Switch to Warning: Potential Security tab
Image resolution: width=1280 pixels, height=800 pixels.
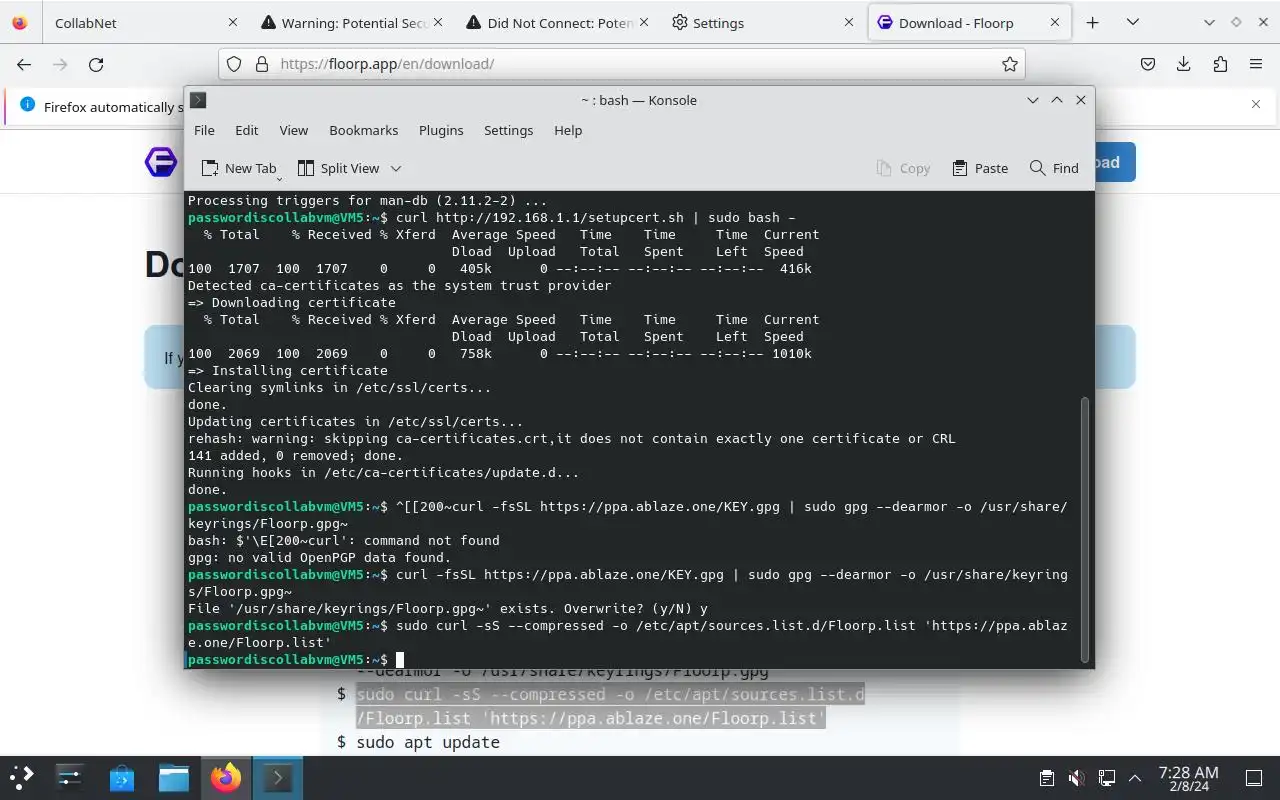(x=350, y=22)
